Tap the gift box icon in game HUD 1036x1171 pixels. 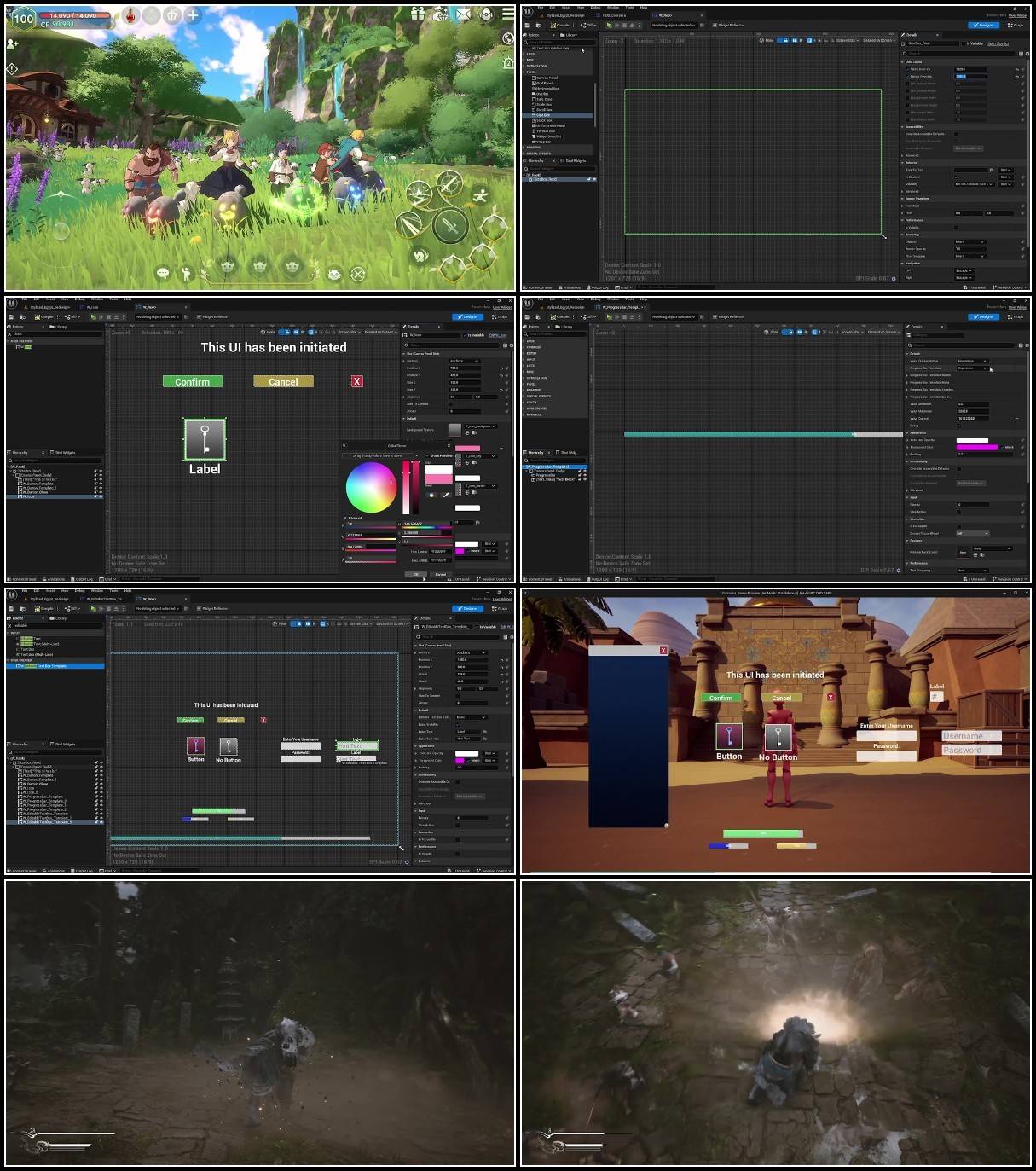click(x=418, y=14)
